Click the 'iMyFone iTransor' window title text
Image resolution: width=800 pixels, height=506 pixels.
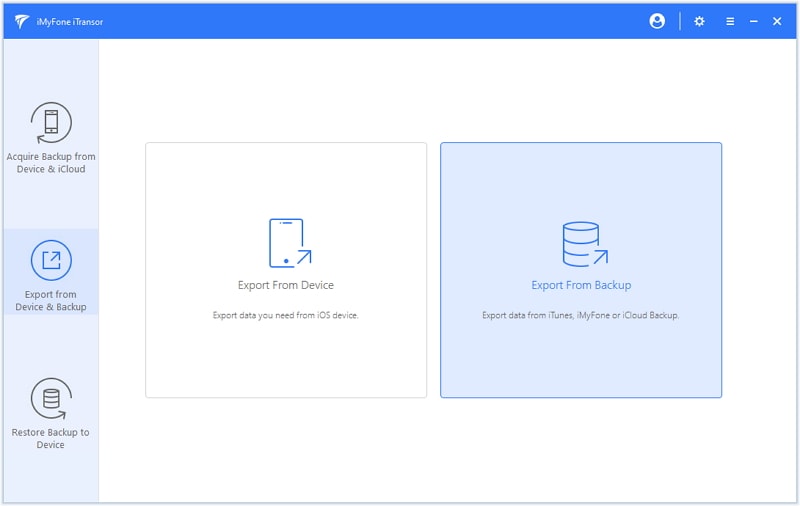[x=74, y=21]
